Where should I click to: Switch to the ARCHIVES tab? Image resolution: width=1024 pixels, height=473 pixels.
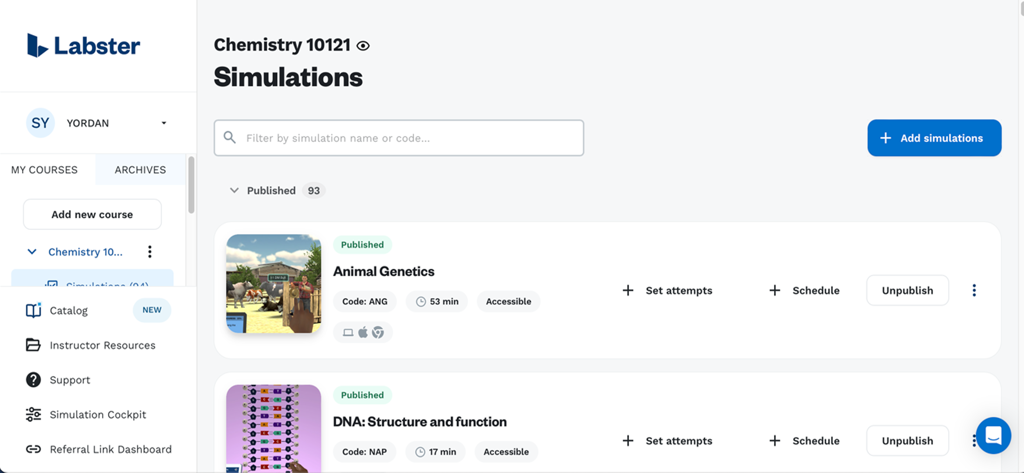pyautogui.click(x=140, y=170)
